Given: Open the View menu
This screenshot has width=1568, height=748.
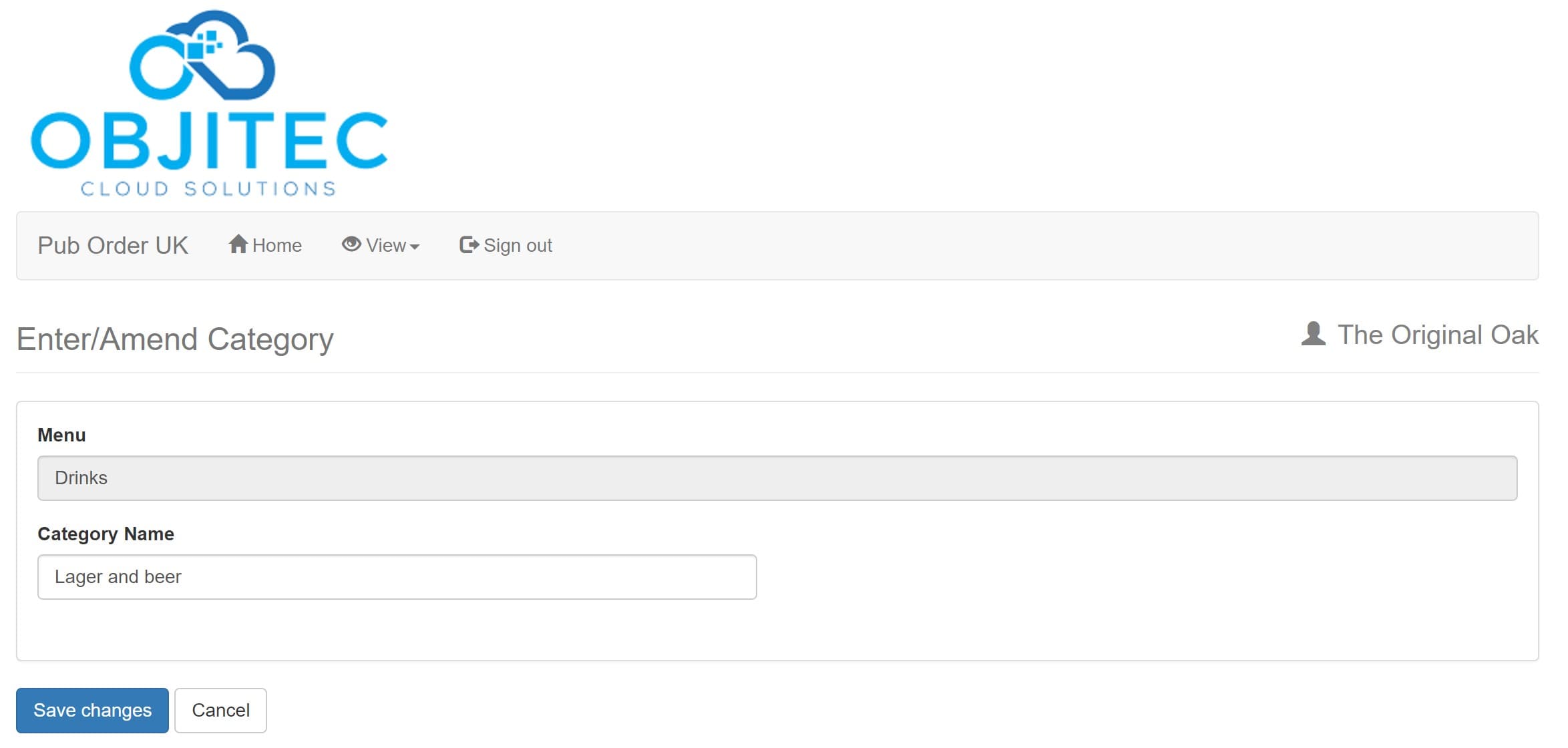Looking at the screenshot, I should click(x=381, y=246).
